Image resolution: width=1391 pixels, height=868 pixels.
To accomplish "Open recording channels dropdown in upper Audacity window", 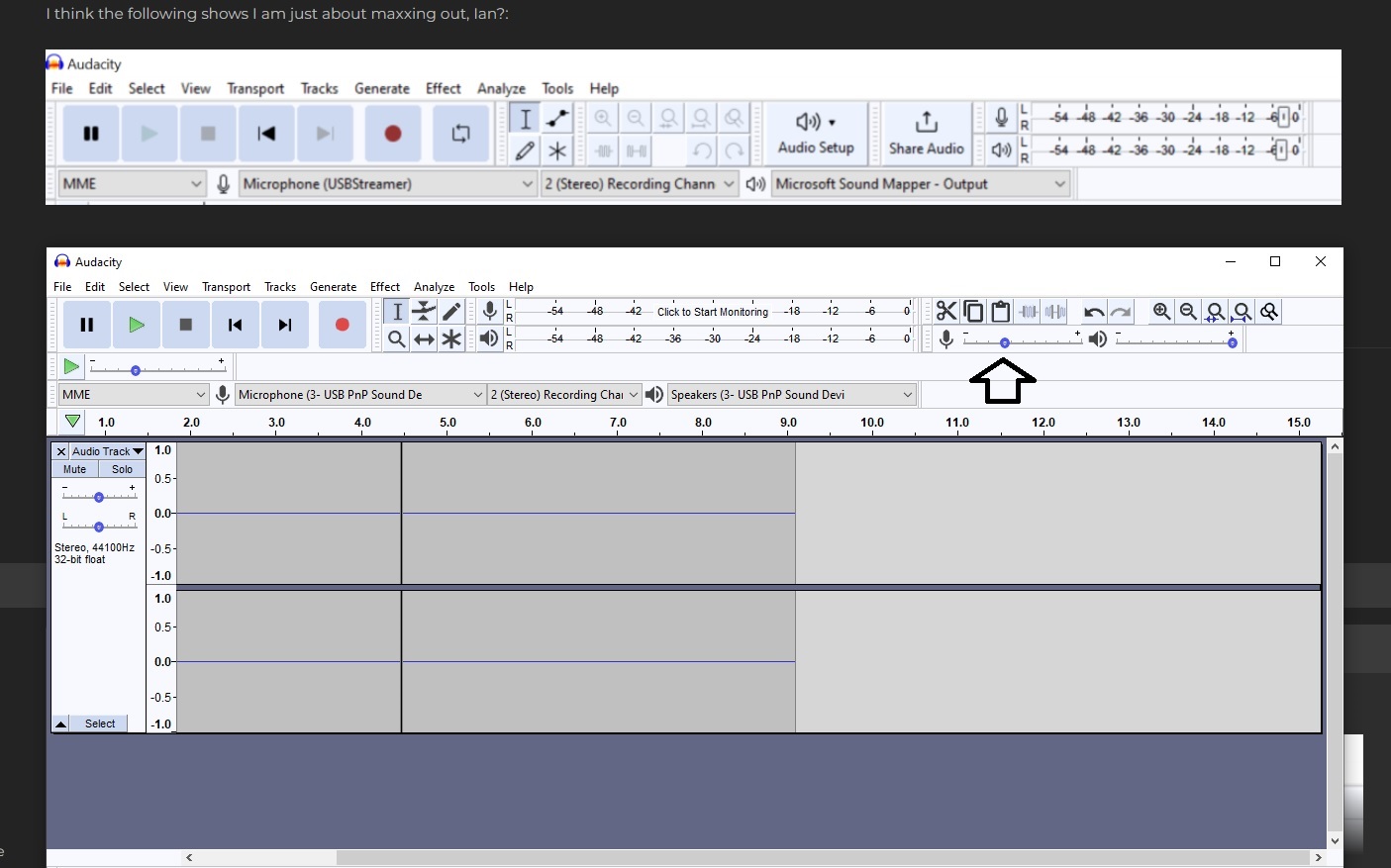I will pyautogui.click(x=640, y=184).
